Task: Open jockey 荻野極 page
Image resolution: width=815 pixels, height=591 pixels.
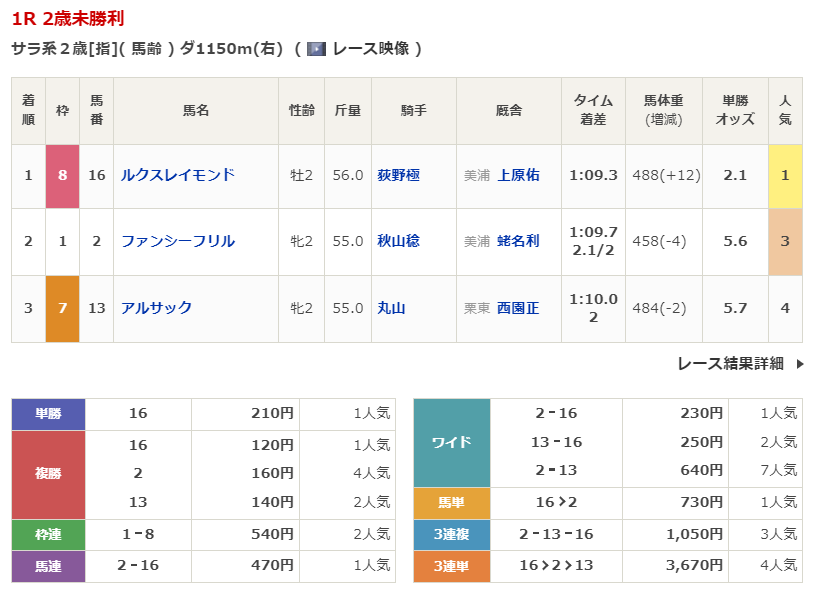Action: pyautogui.click(x=398, y=175)
